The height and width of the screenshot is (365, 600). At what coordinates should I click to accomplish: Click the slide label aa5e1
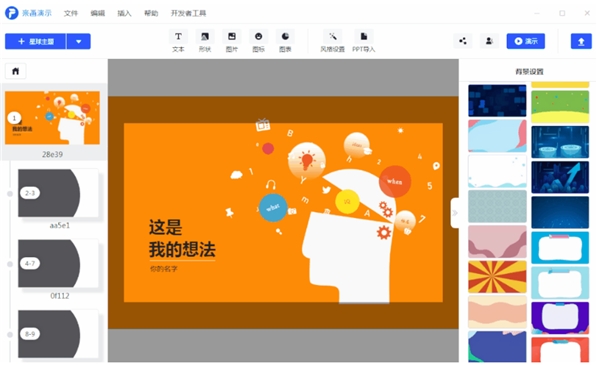pyautogui.click(x=60, y=225)
